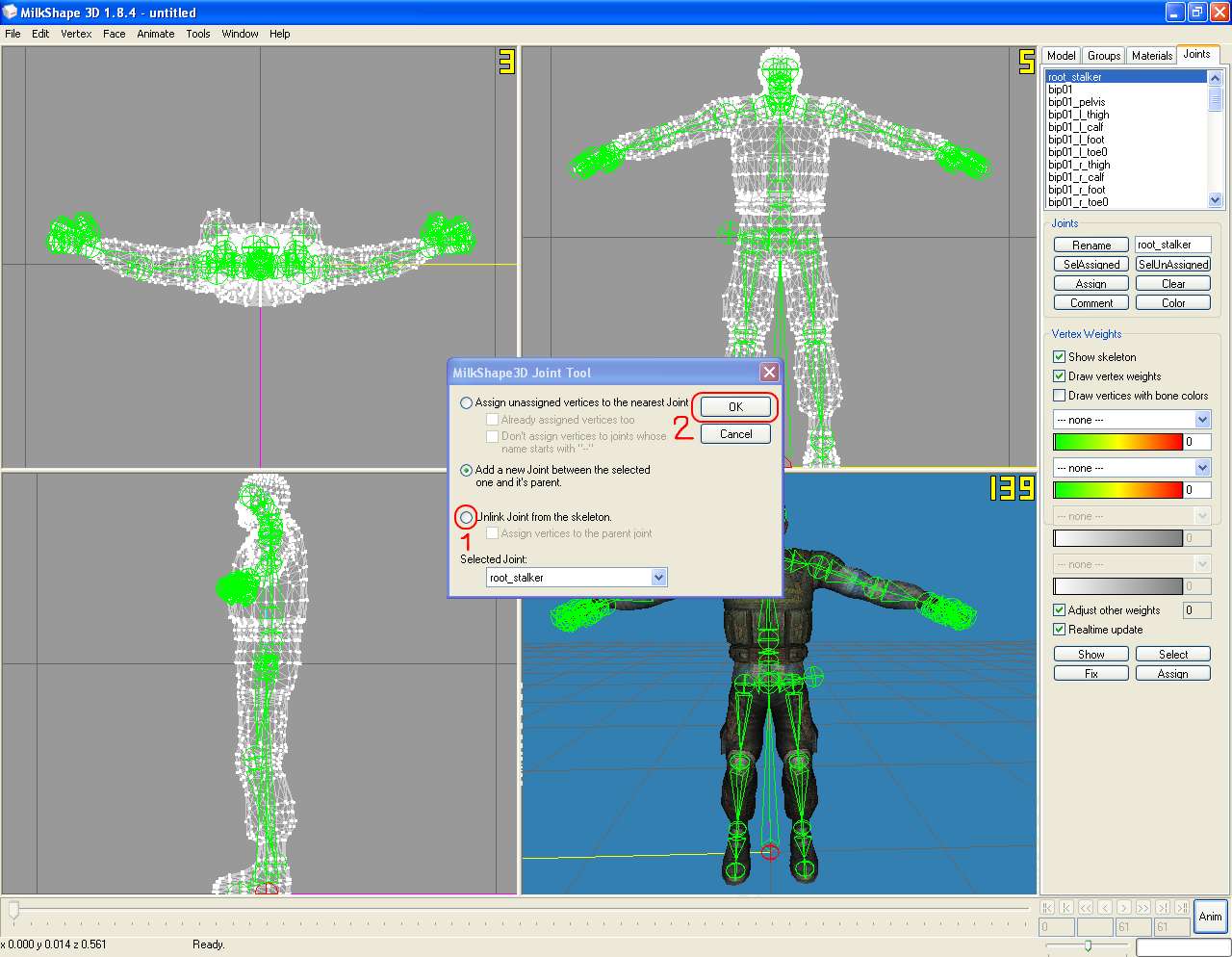Click the MilkShape 3D title bar icon

[x=10, y=13]
